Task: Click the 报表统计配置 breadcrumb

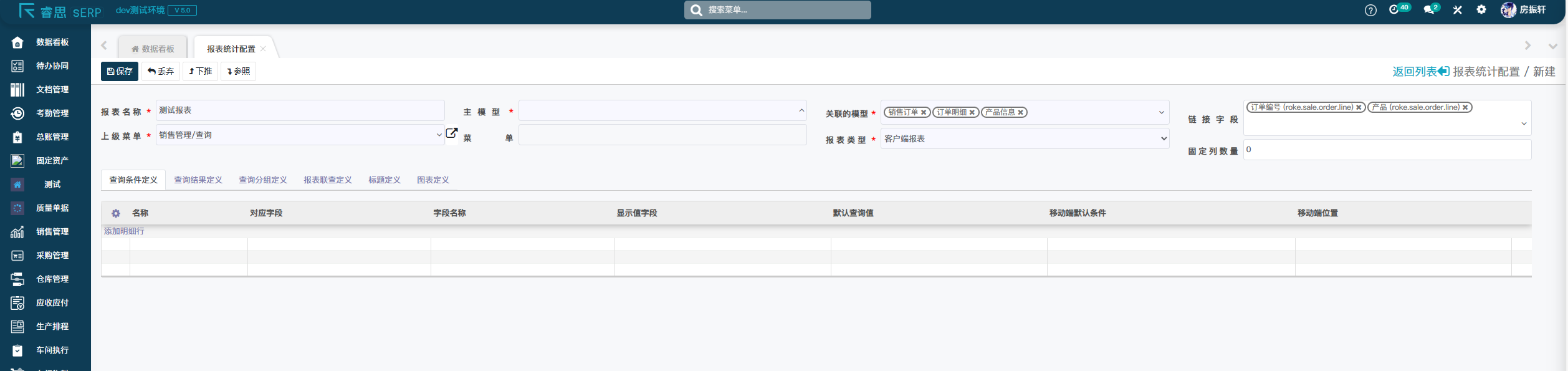Action: click(x=1486, y=72)
